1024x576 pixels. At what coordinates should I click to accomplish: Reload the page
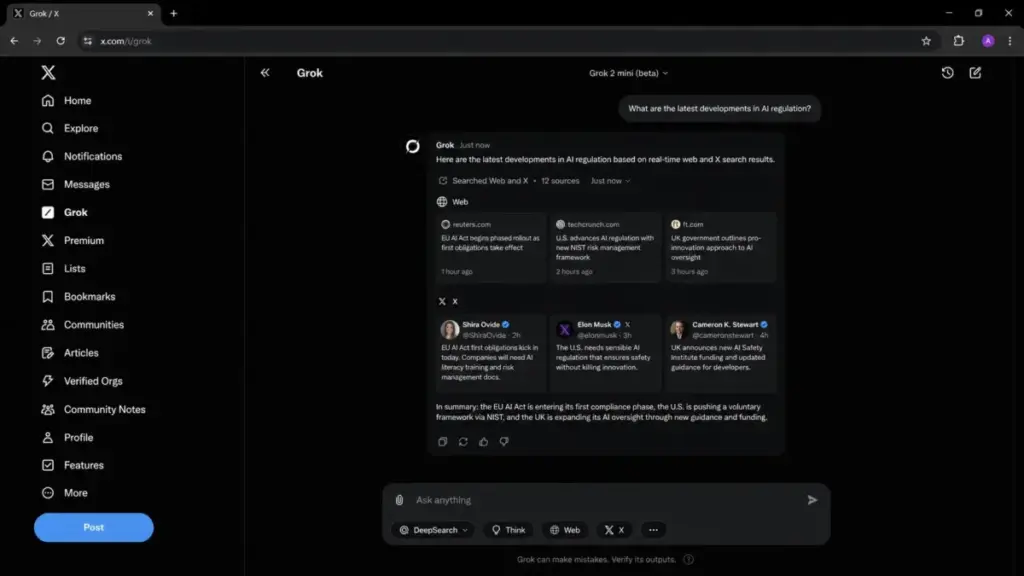tap(60, 40)
